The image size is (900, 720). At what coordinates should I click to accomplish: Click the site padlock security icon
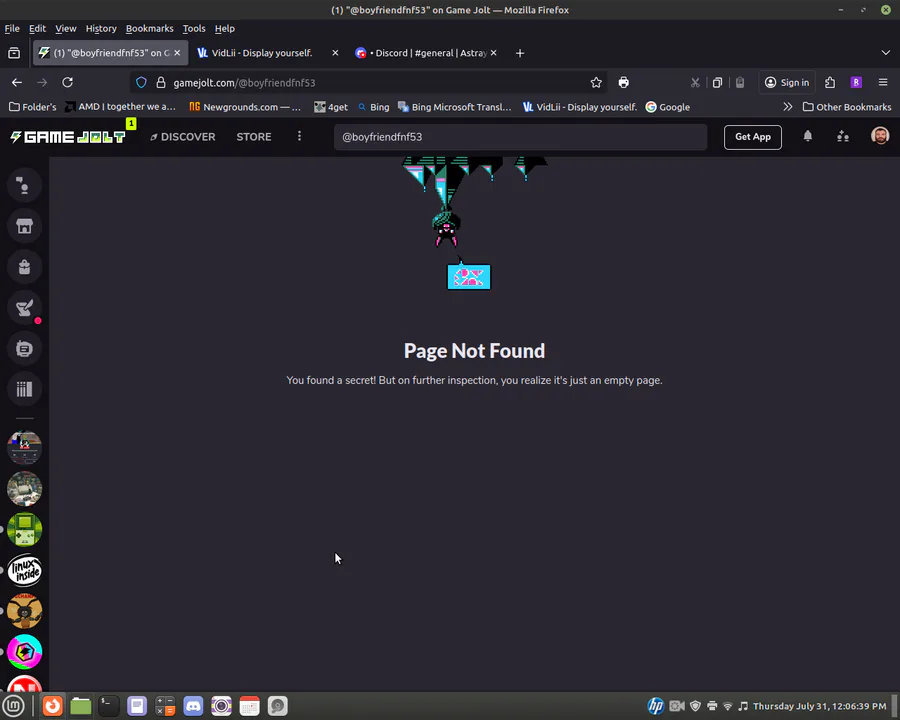pos(161,83)
